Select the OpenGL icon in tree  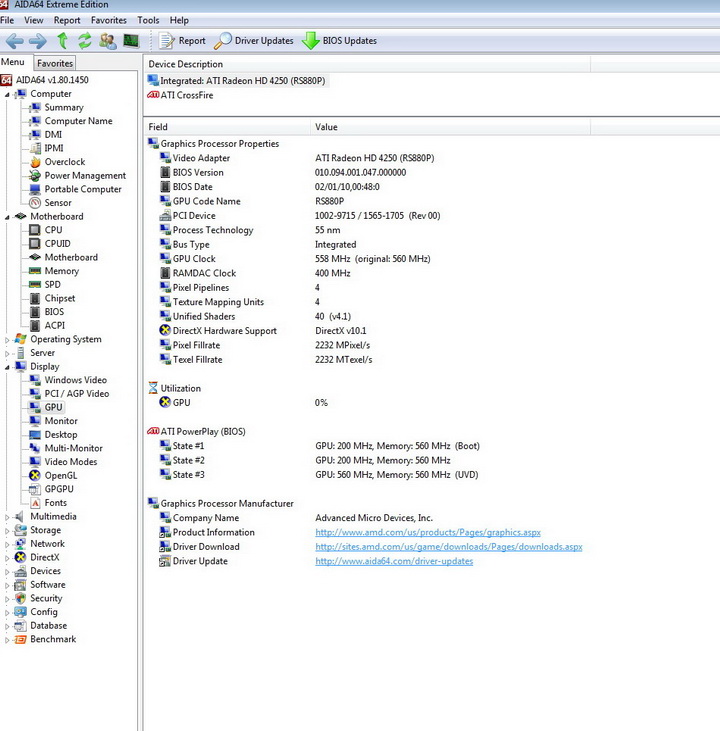pos(35,475)
